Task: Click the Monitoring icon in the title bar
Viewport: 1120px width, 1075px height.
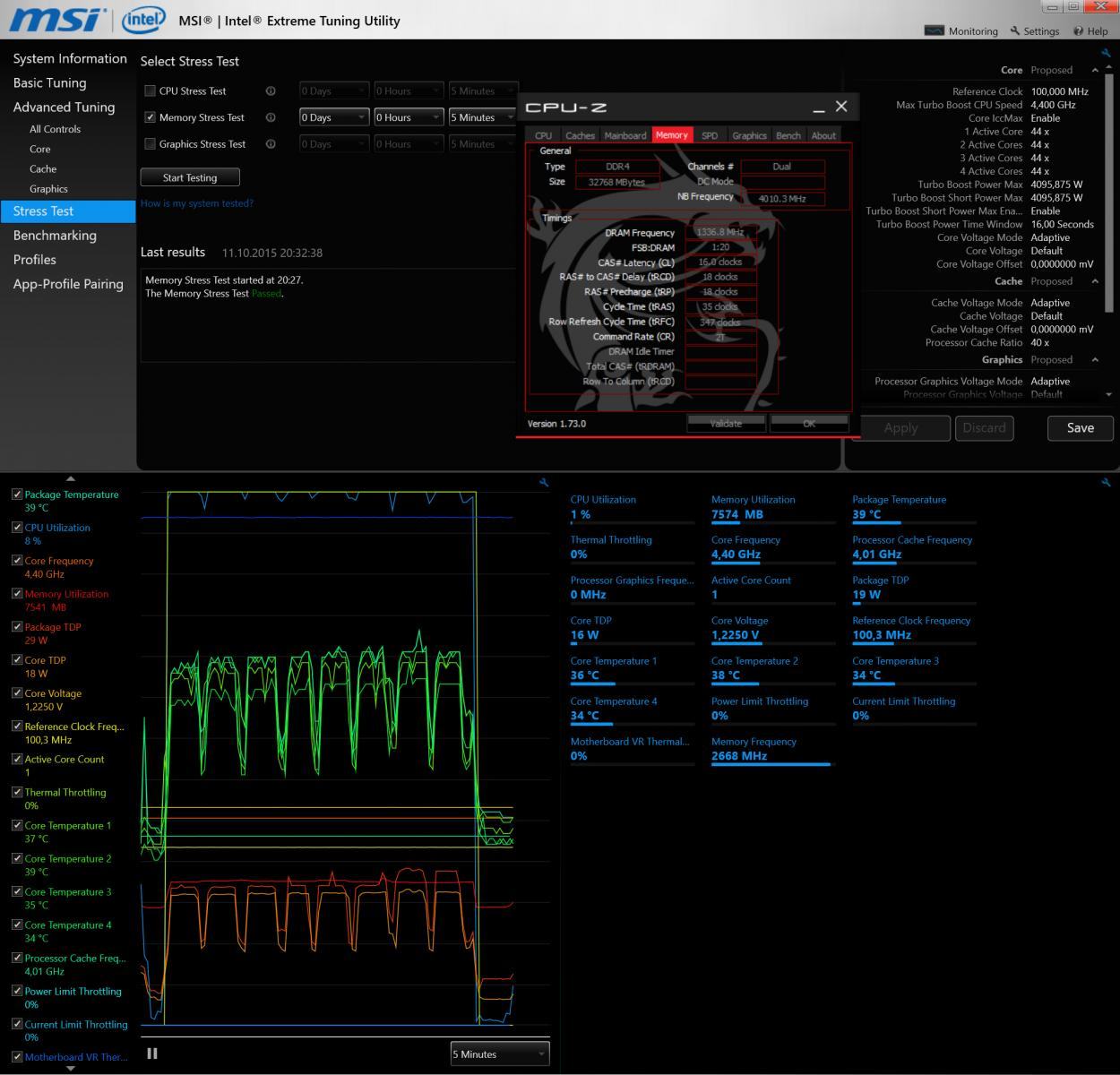Action: click(x=934, y=30)
